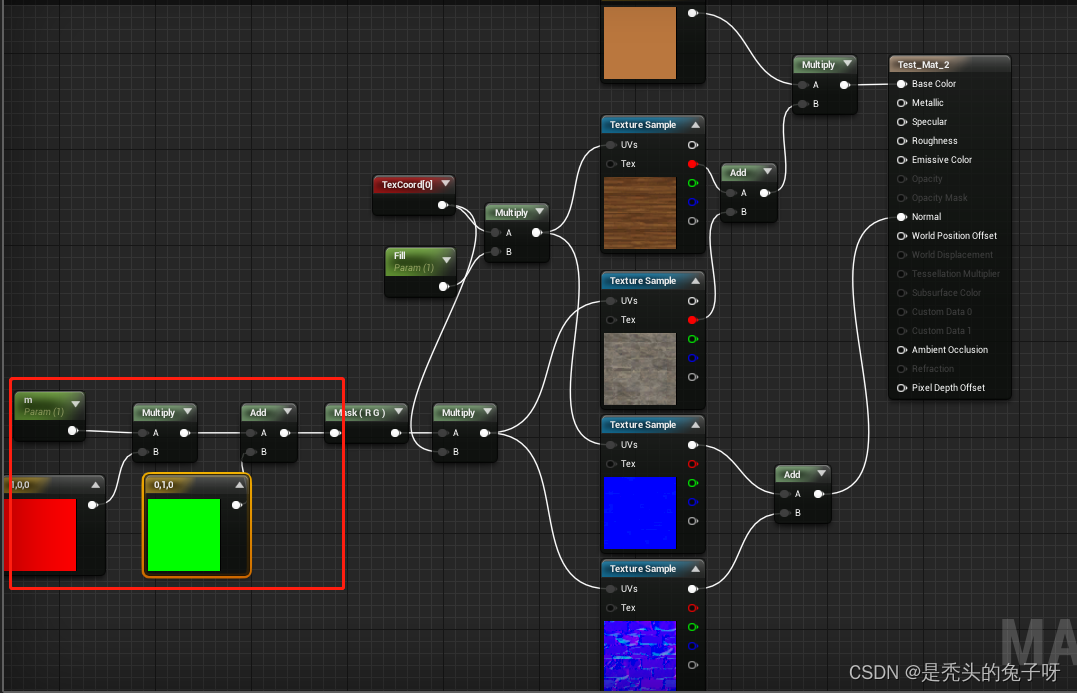Viewport: 1077px width, 693px height.
Task: Click the Ambient Occlusion input pin
Action: click(902, 350)
